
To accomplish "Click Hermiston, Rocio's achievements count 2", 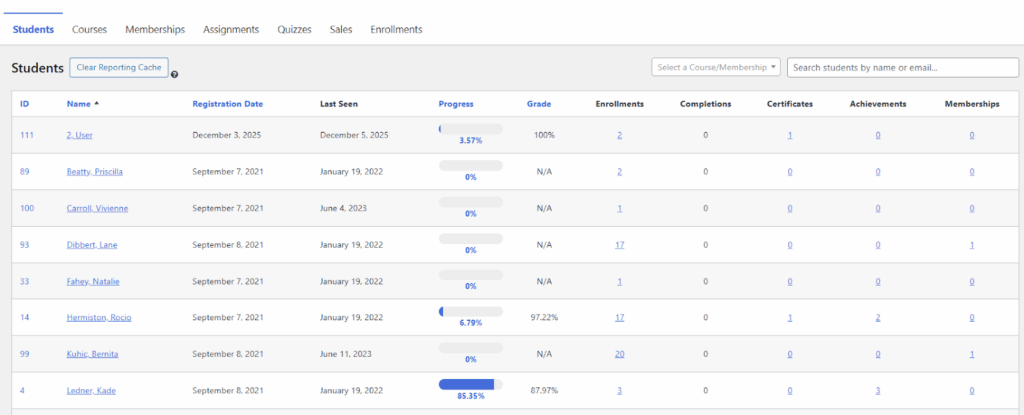I will click(x=878, y=318).
